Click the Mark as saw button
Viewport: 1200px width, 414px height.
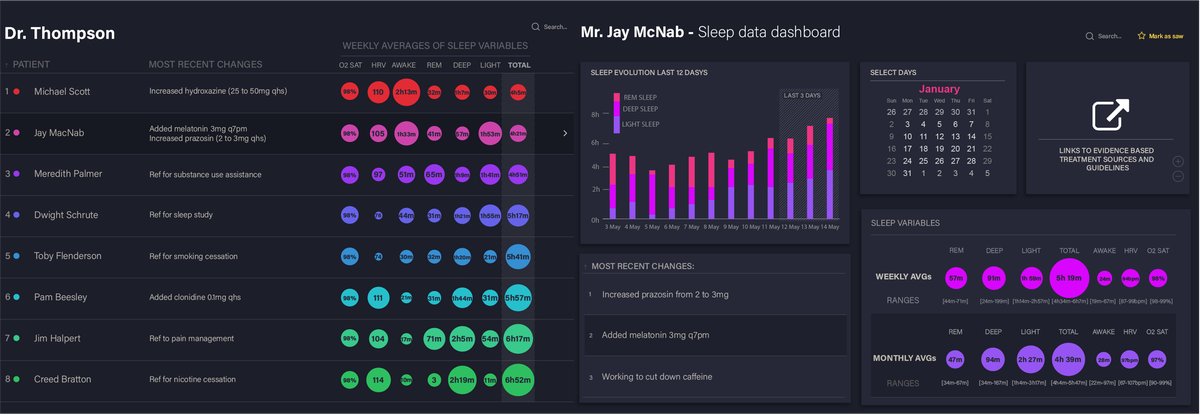(x=1160, y=36)
